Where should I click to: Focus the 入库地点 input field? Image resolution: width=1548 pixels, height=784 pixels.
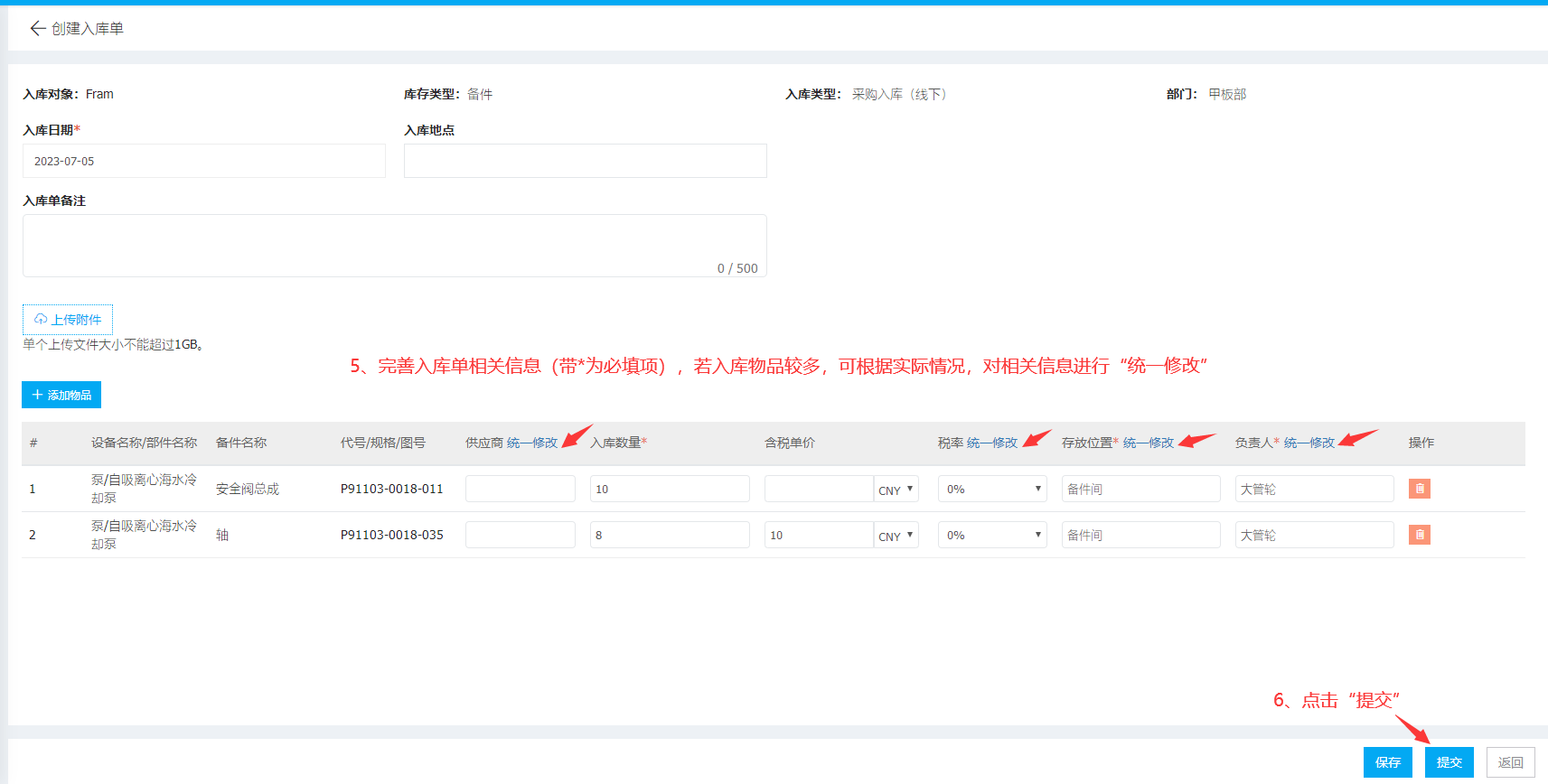coord(586,161)
